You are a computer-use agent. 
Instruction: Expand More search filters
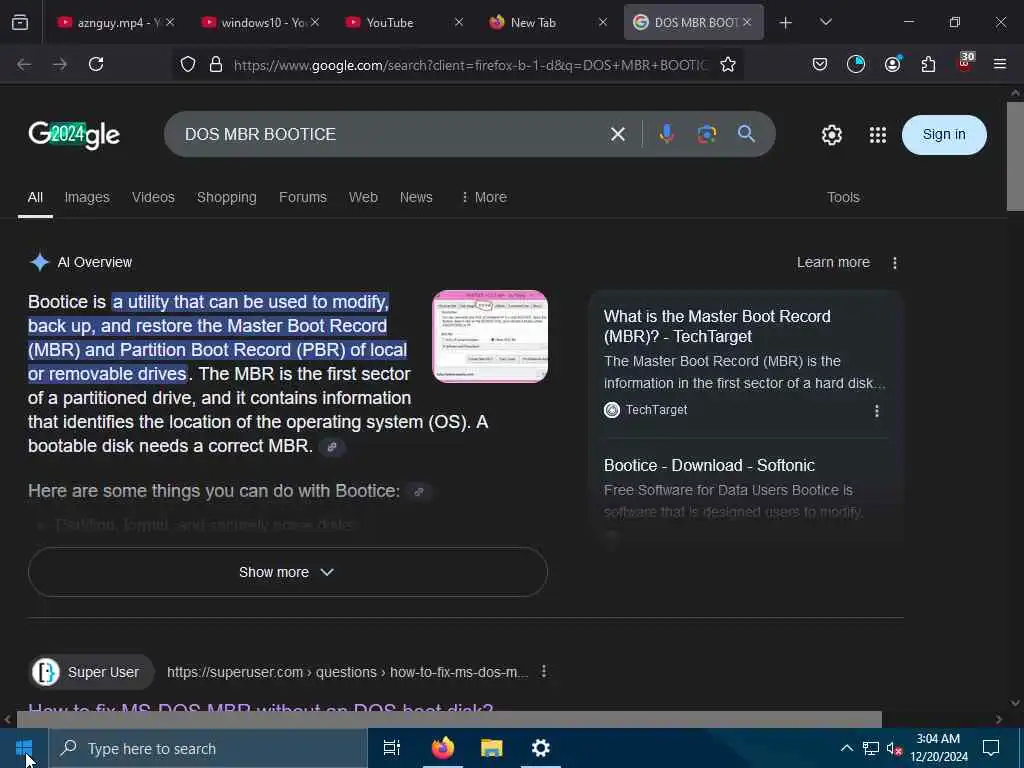[484, 197]
